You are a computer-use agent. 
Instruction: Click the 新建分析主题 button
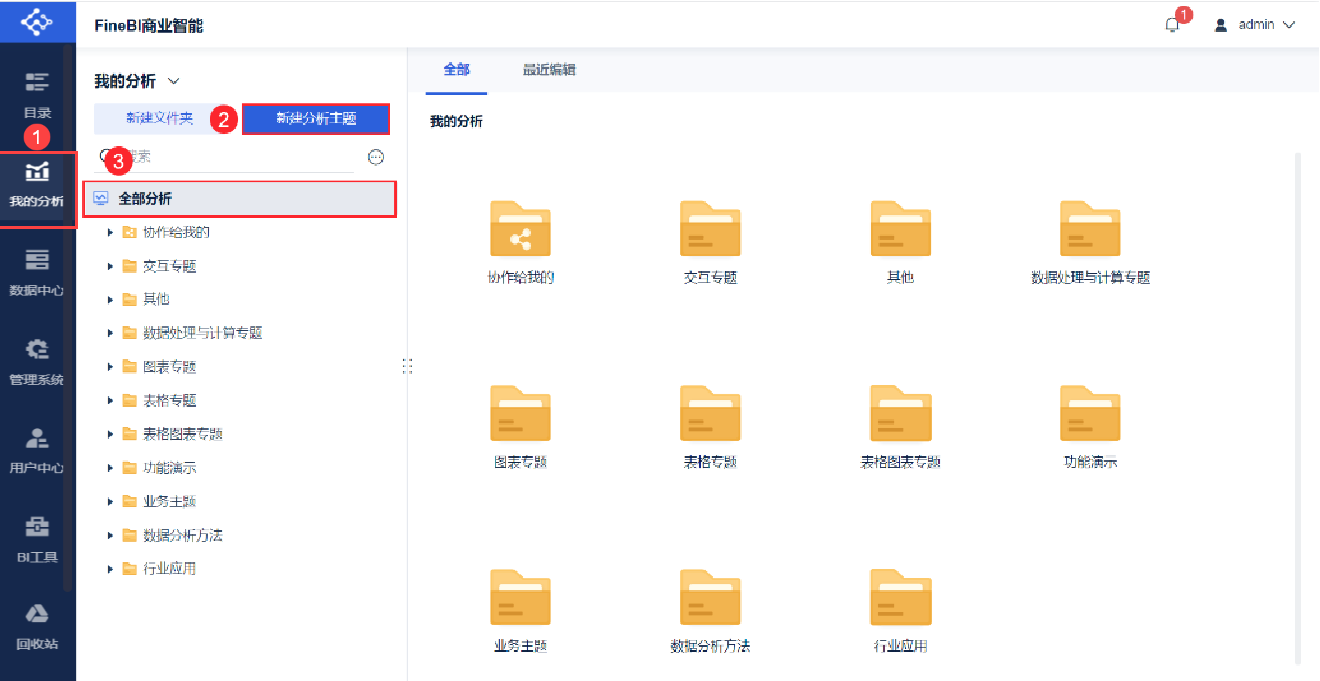(x=316, y=119)
